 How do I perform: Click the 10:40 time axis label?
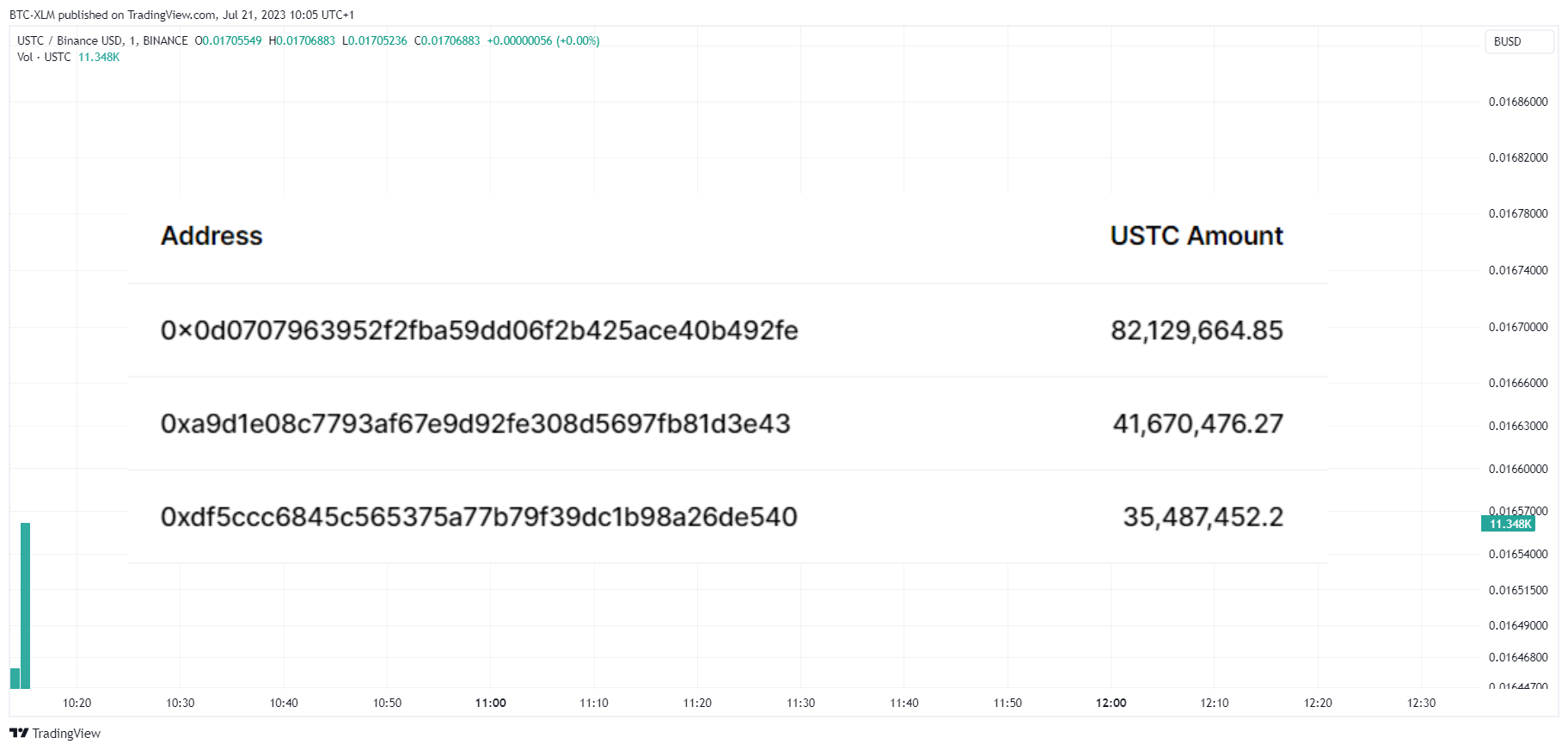coord(284,703)
